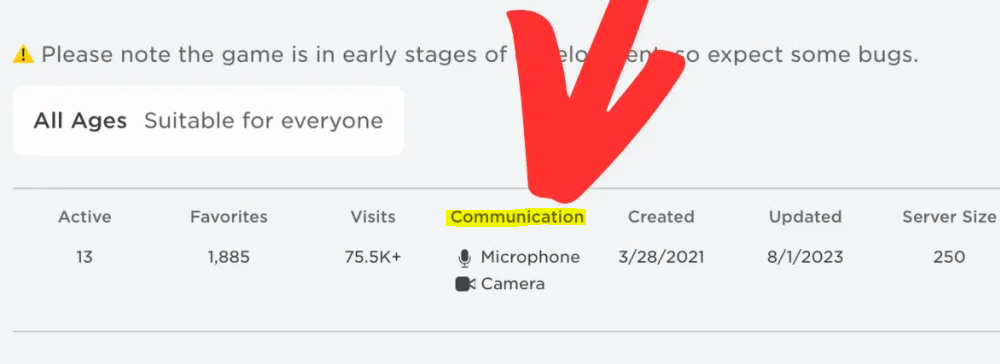
Task: Click the All Ages rating label
Action: coord(80,120)
